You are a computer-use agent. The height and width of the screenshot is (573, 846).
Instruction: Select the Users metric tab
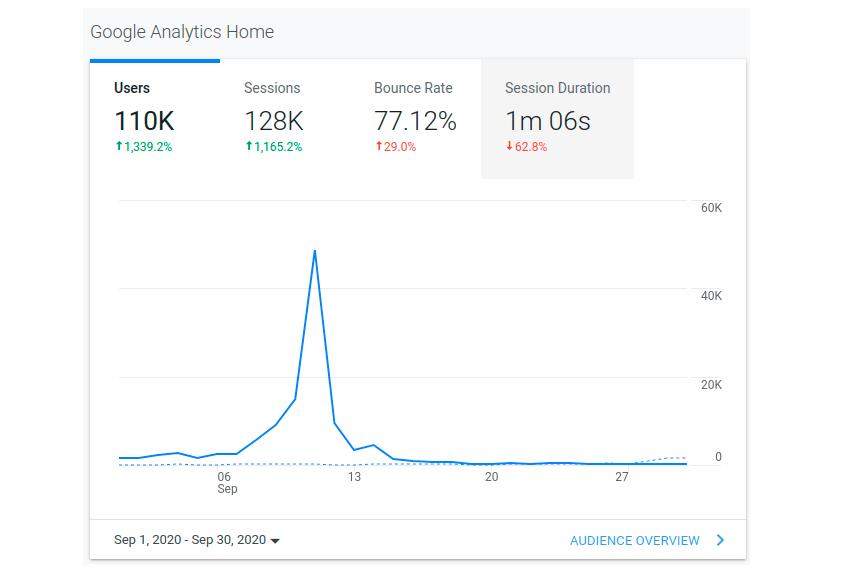155,119
